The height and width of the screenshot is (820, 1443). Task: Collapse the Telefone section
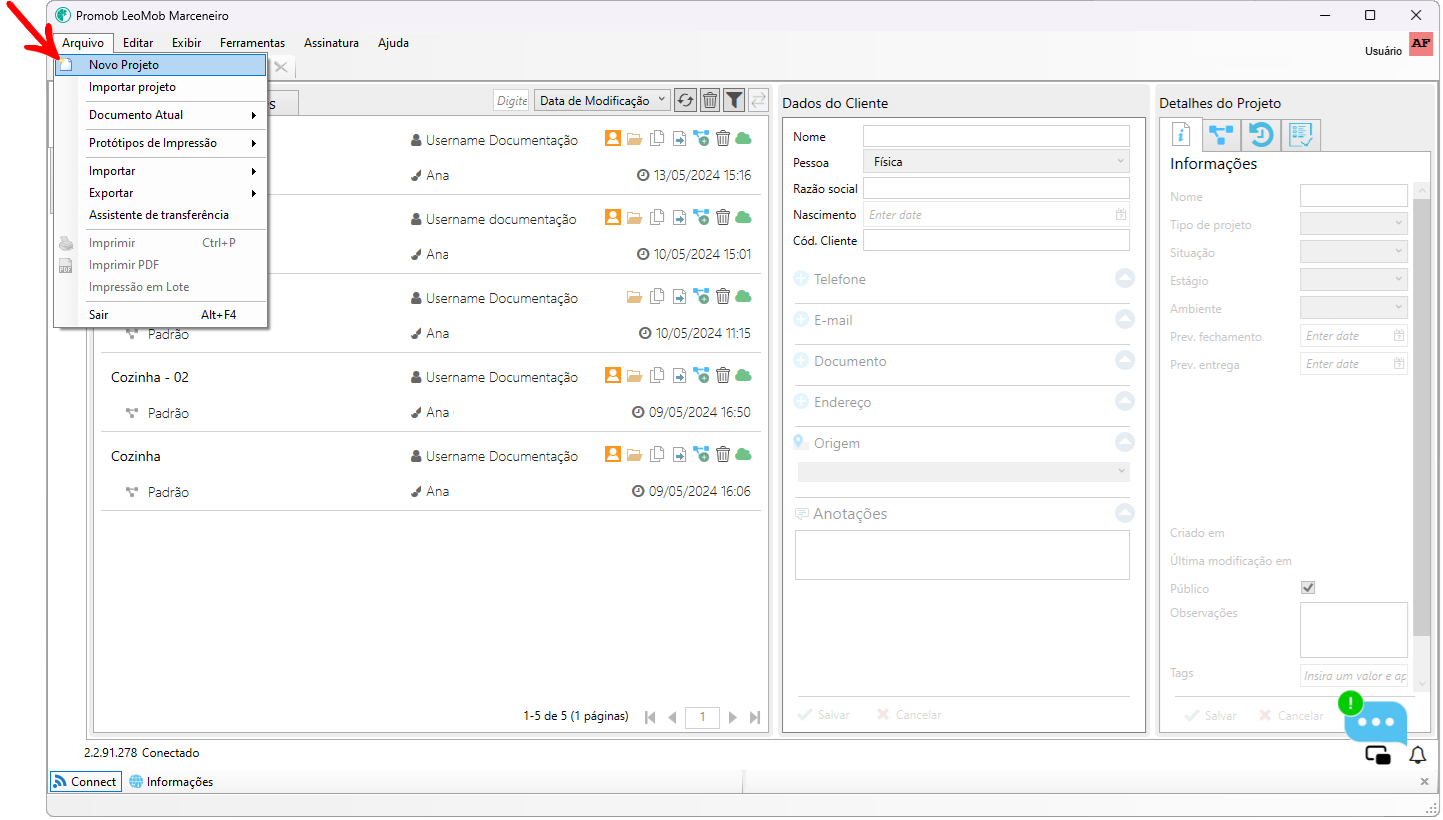[x=1125, y=279]
